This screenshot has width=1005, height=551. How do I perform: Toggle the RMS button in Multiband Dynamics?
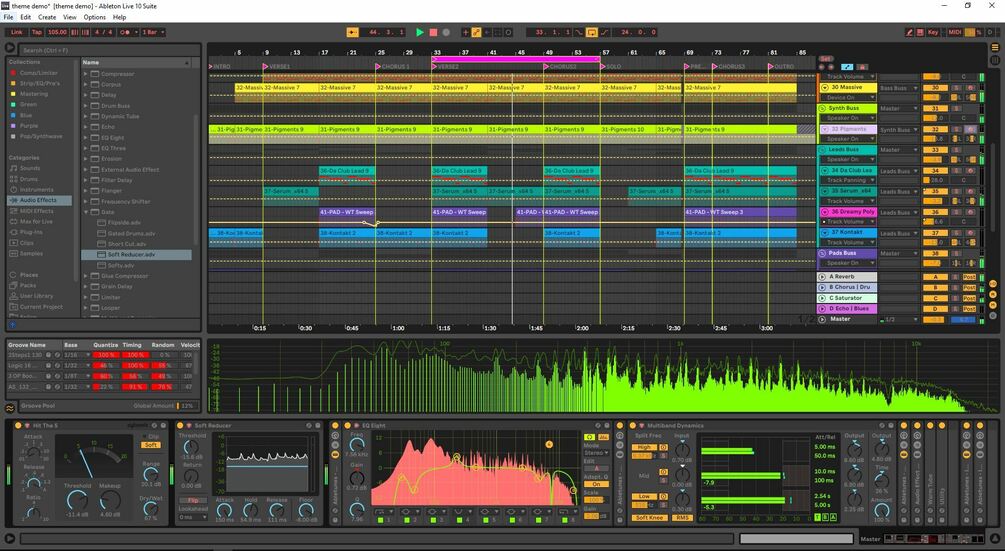pos(683,518)
